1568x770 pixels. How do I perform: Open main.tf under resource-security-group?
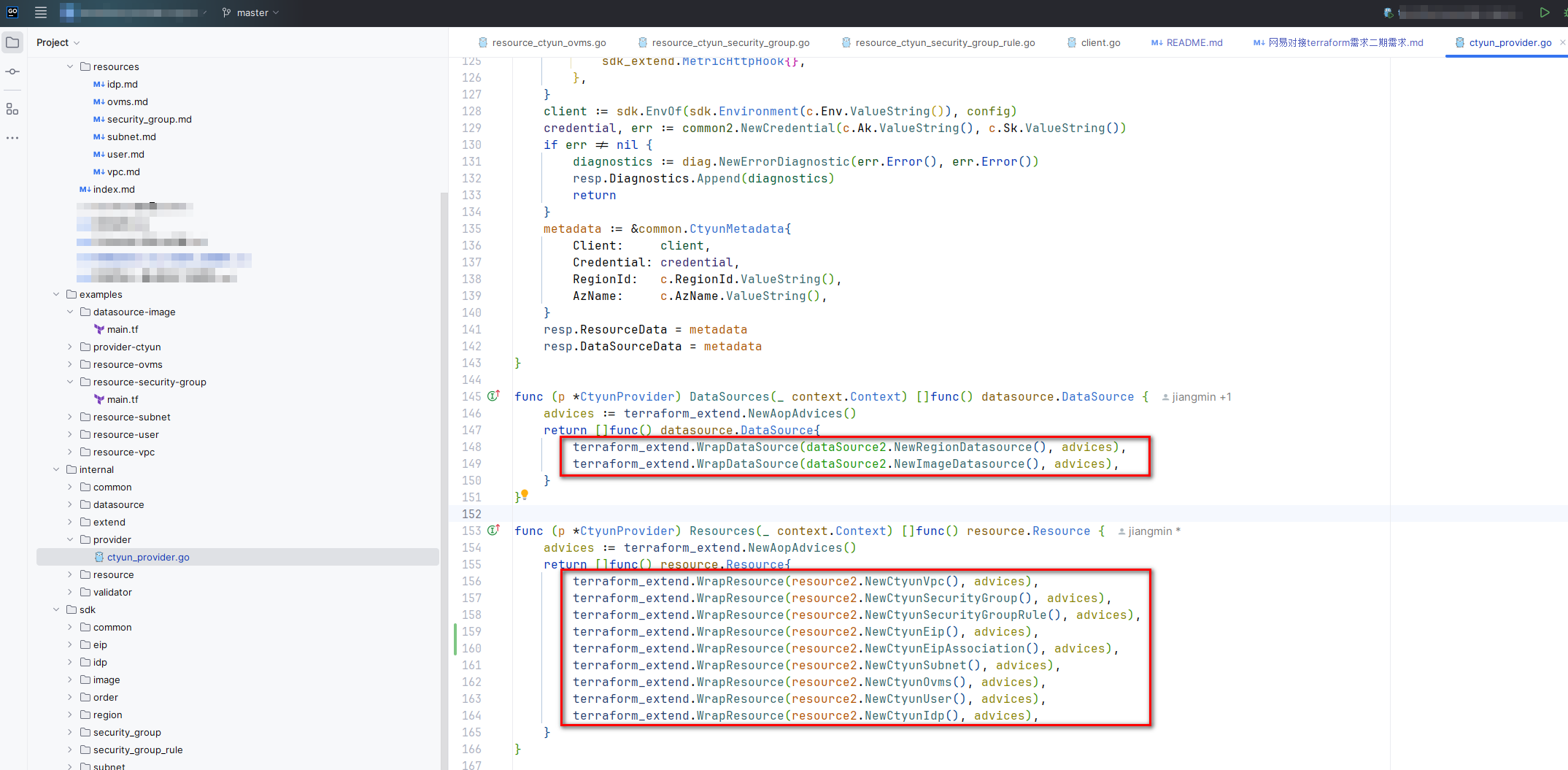tap(123, 399)
